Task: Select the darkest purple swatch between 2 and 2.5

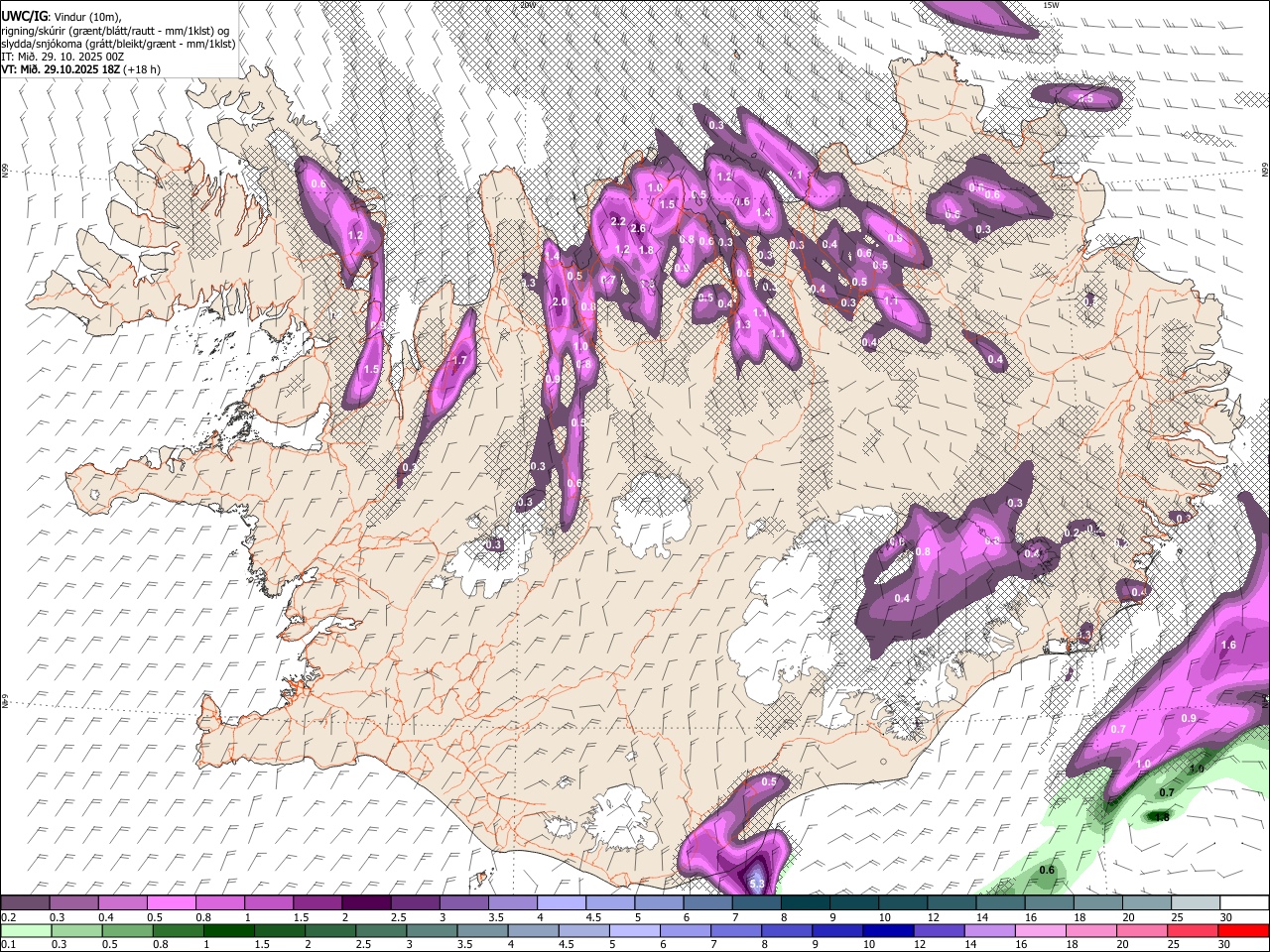Action: pos(365,903)
